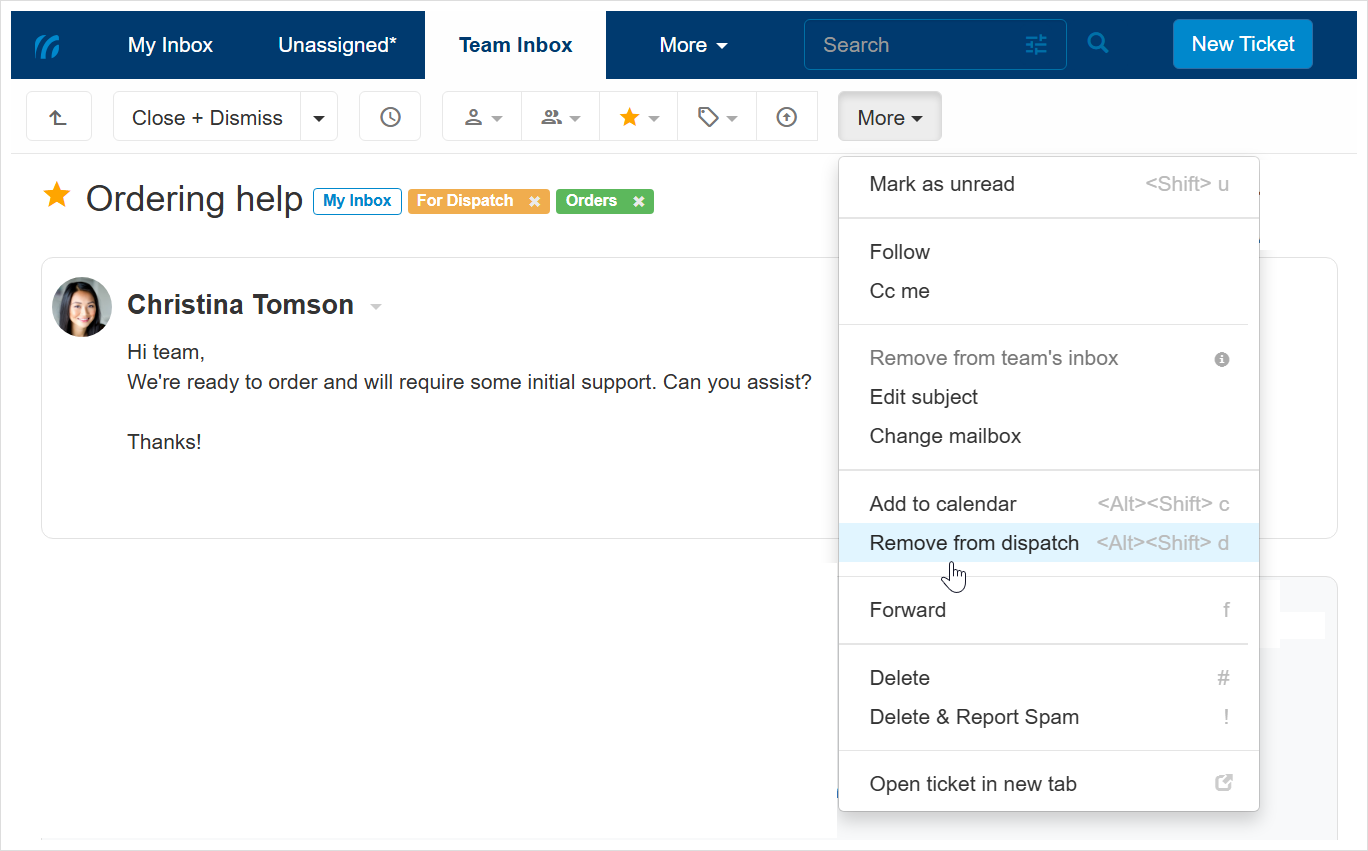Select Follow in the More menu
Image resolution: width=1368 pixels, height=851 pixels.
[x=899, y=252]
